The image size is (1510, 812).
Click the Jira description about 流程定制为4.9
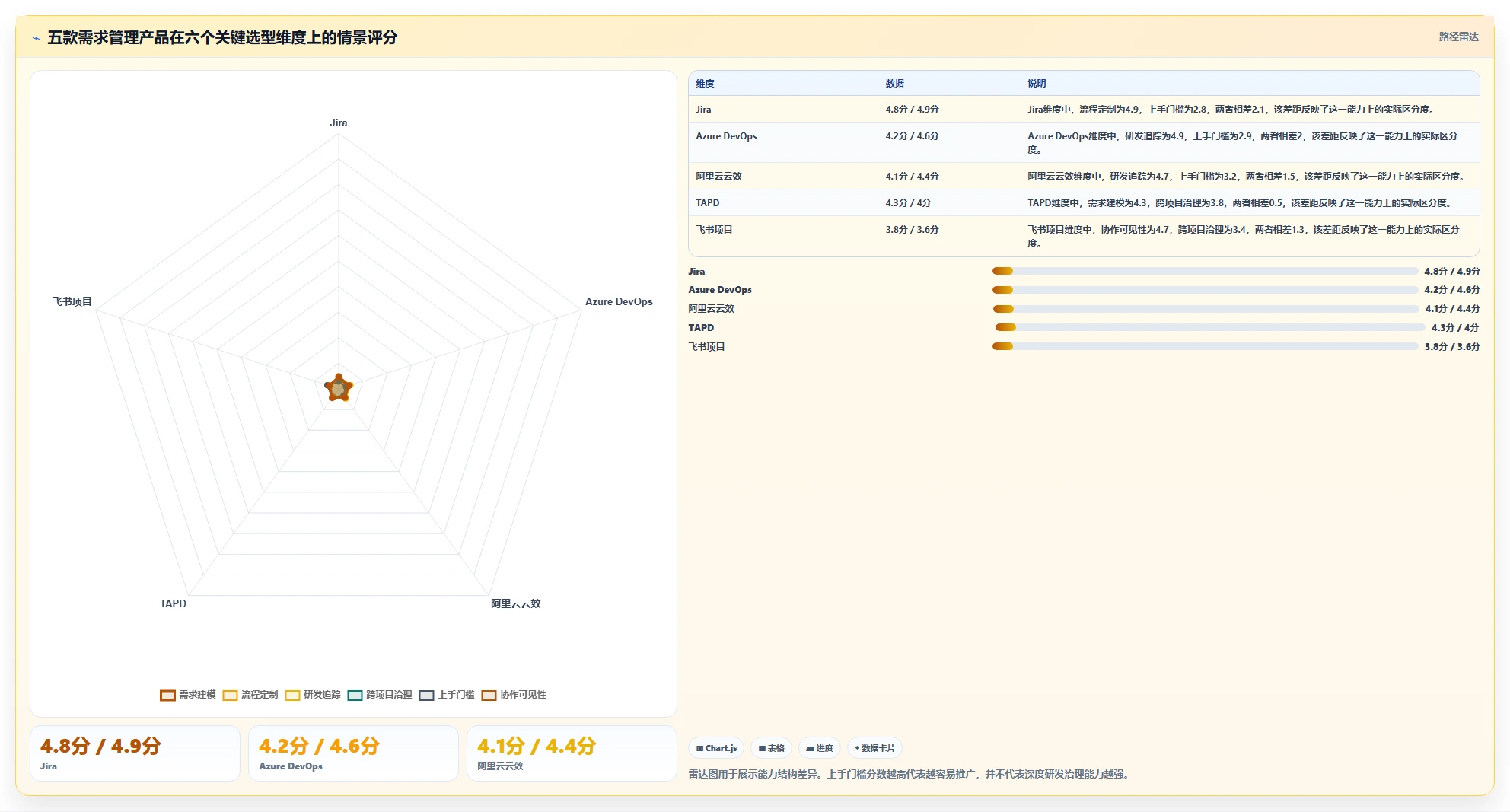coord(1231,110)
